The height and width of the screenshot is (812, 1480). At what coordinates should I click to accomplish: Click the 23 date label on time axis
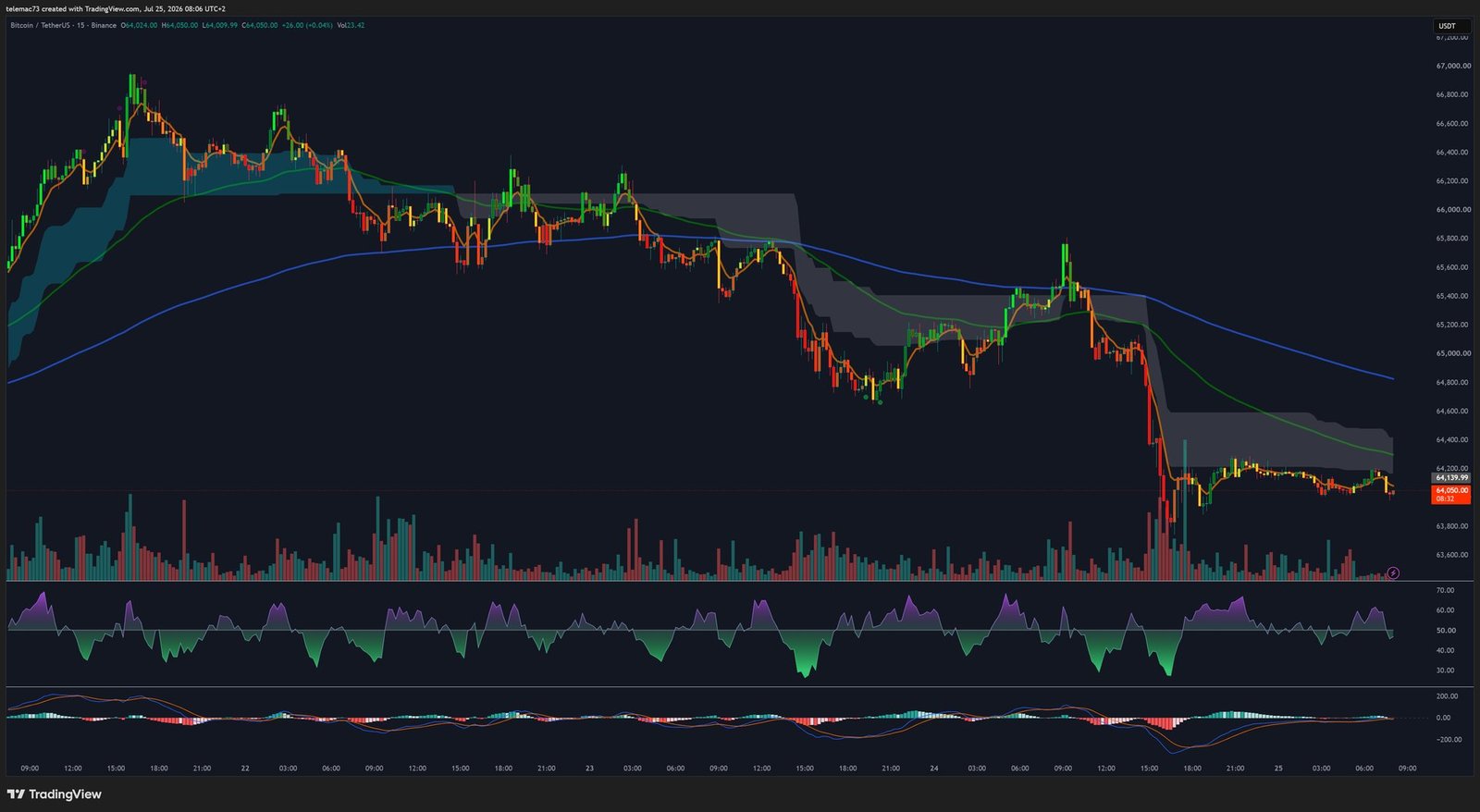[x=589, y=769]
